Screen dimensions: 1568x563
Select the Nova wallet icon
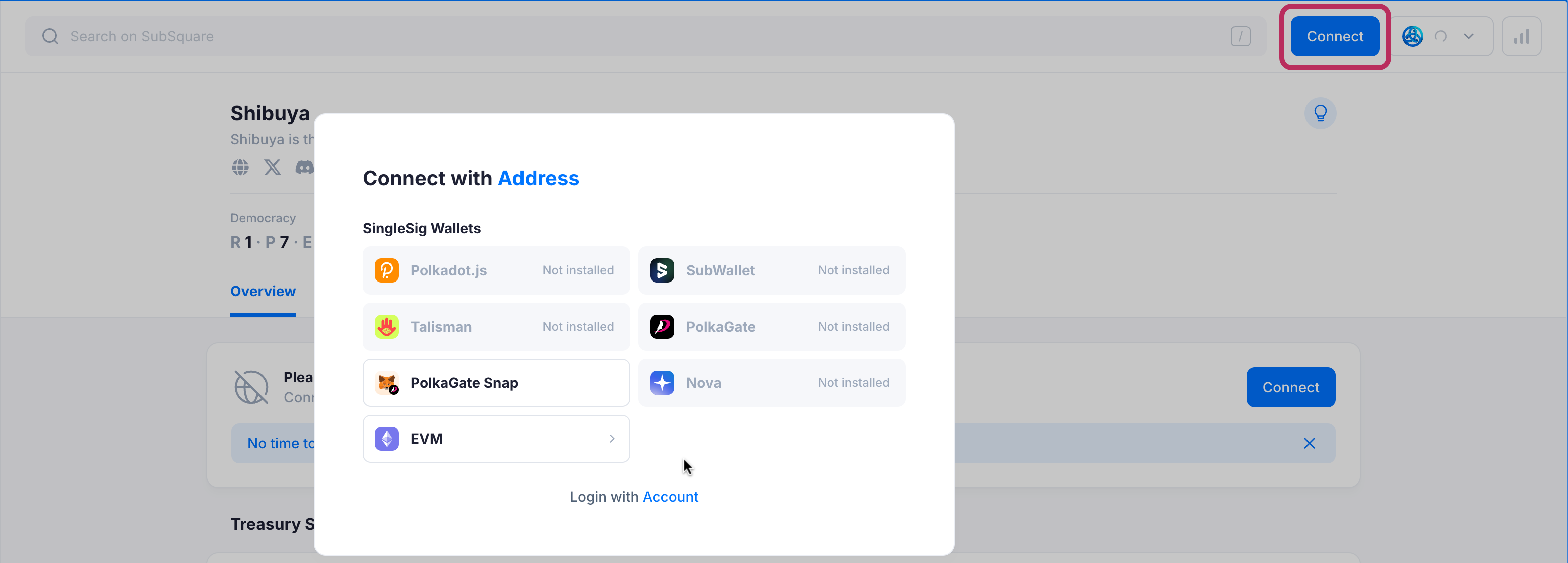(x=662, y=382)
